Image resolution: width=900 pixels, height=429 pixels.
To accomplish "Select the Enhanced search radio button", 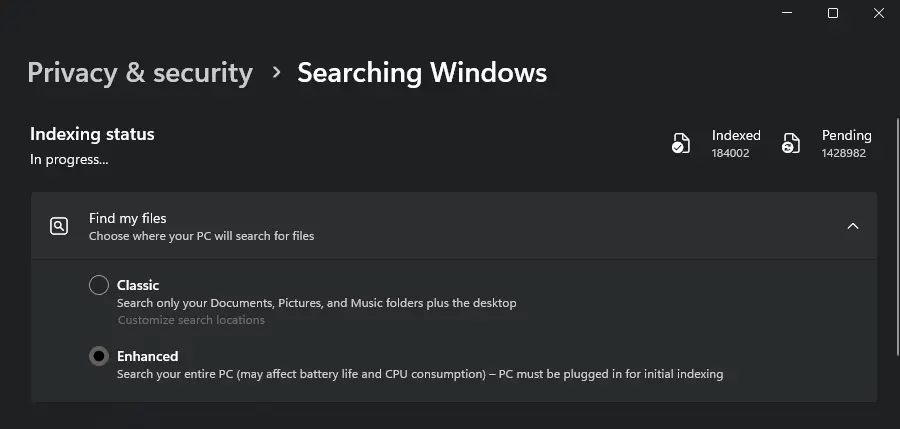I will [99, 356].
